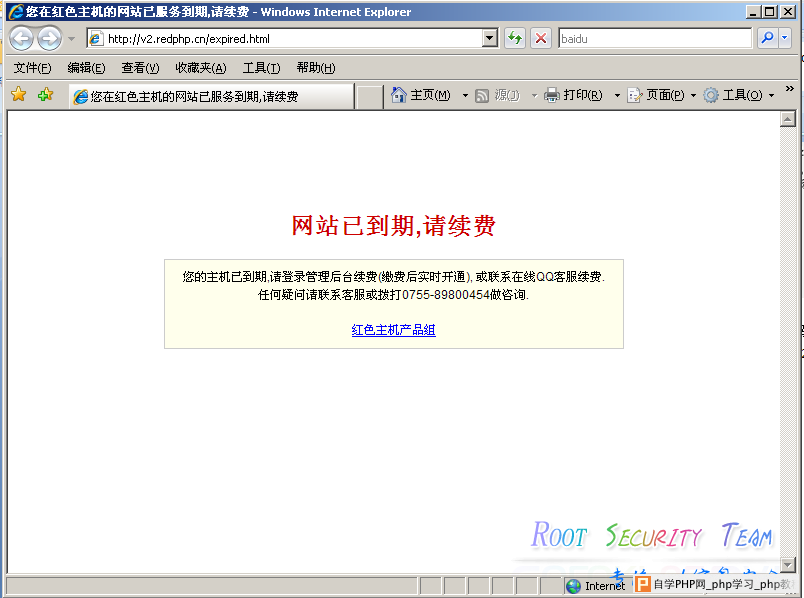Click the Internet zone globe icon
Viewport: 804px width, 598px height.
(573, 586)
